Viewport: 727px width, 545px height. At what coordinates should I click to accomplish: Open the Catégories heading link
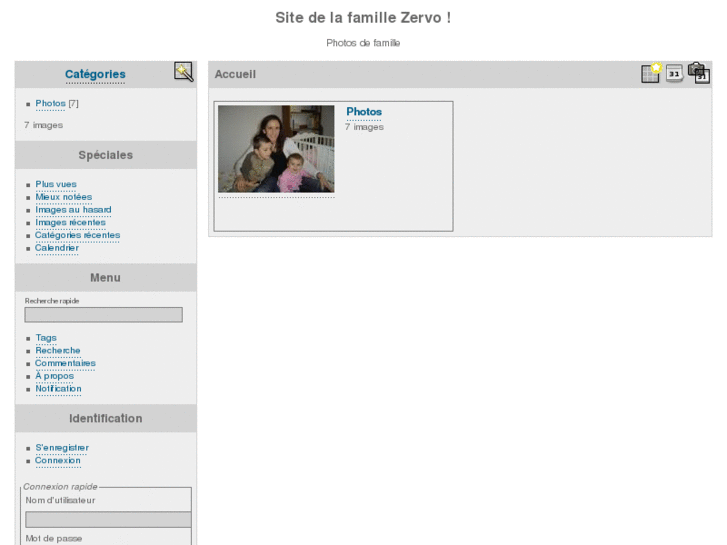(x=95, y=74)
